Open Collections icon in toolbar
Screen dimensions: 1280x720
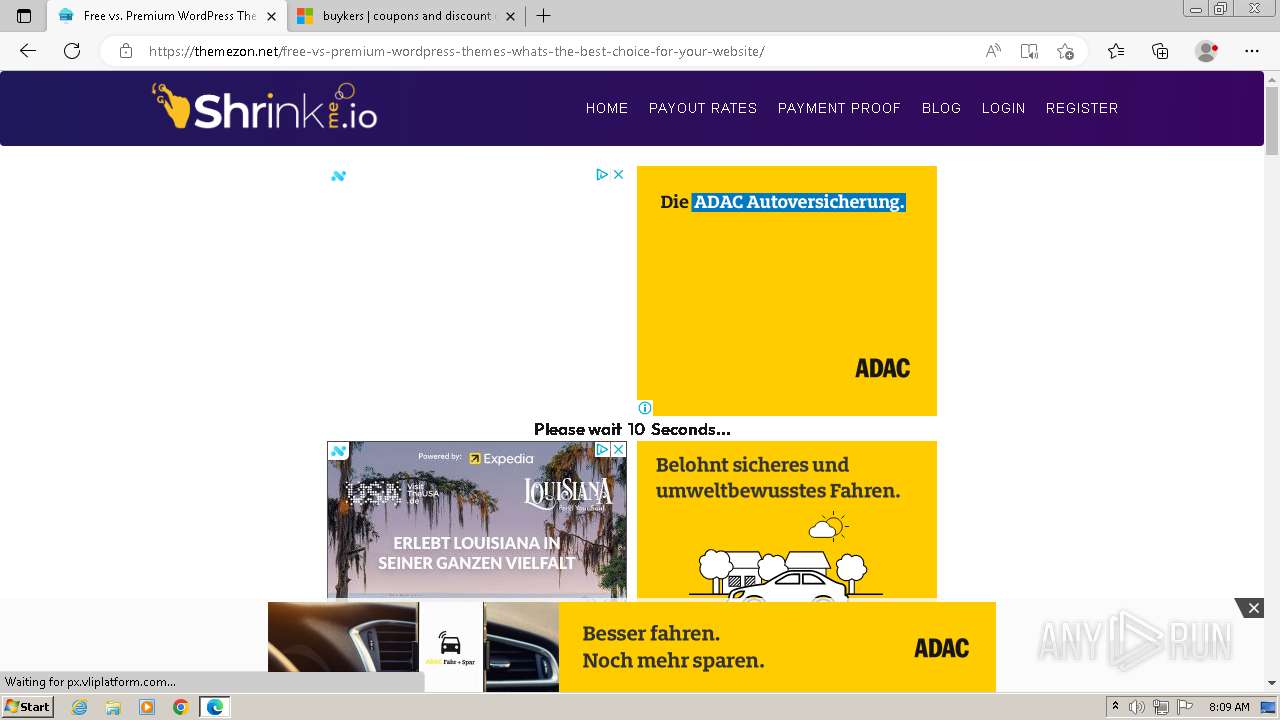(1160, 51)
